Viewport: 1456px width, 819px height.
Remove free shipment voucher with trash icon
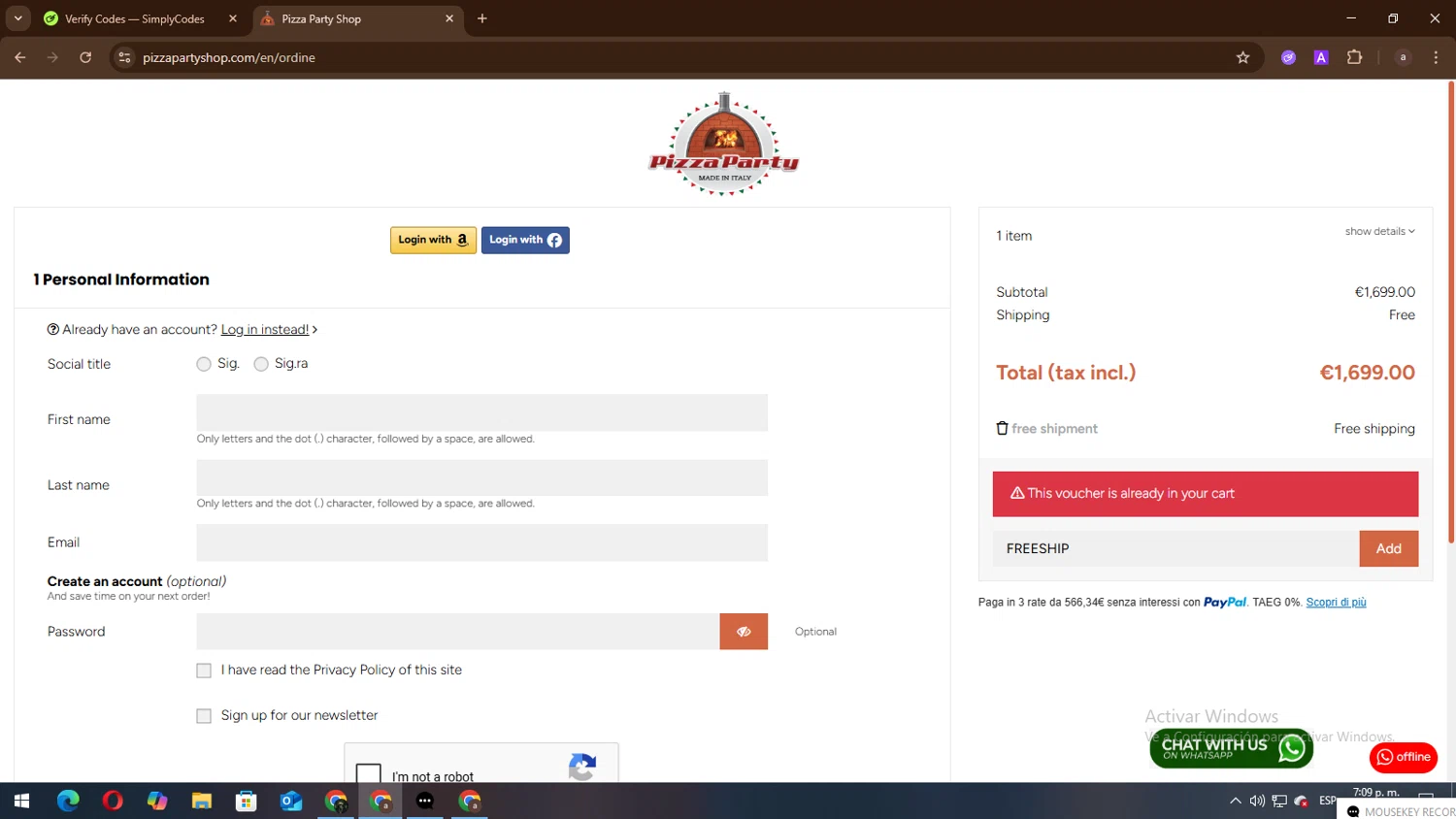pyautogui.click(x=1003, y=428)
